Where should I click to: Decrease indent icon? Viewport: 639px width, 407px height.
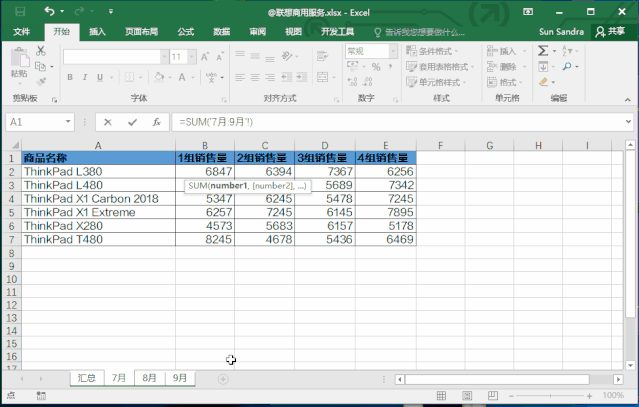click(286, 77)
